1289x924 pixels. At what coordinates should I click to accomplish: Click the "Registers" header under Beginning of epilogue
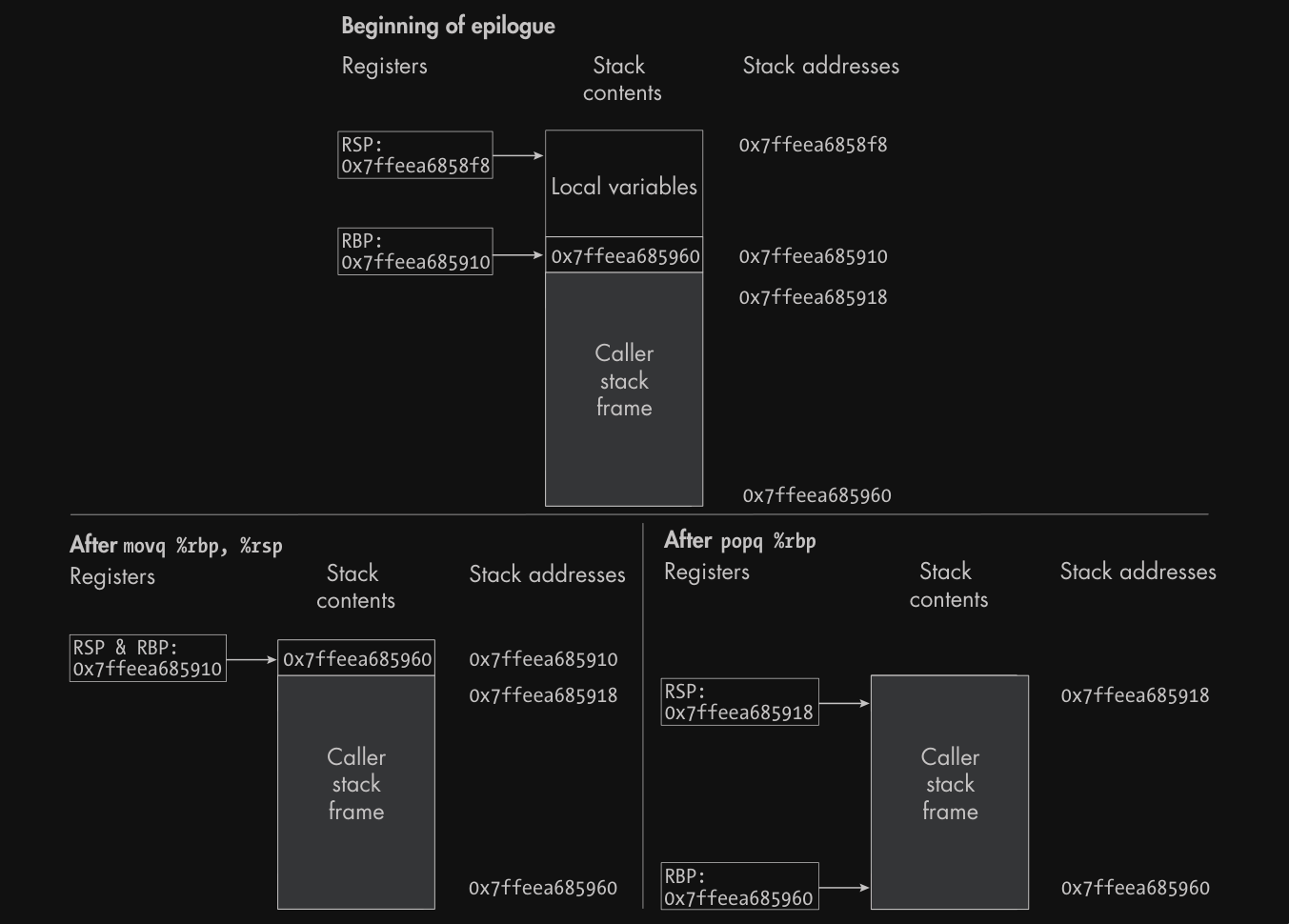pos(384,66)
